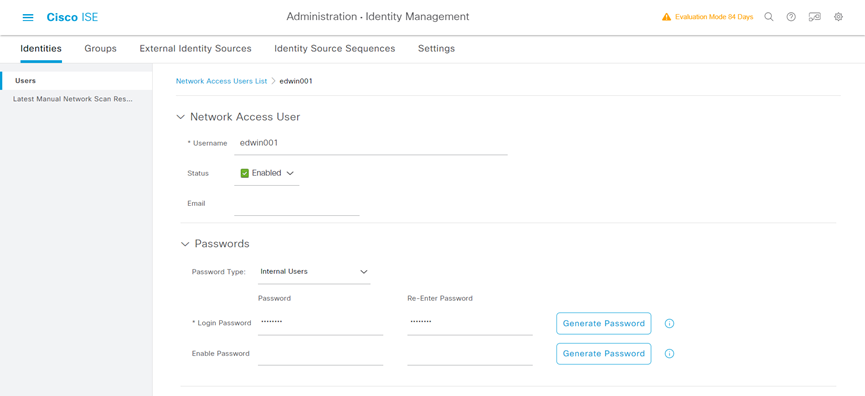Image resolution: width=865 pixels, height=396 pixels.
Task: Generate a password for Login Password
Action: 604,324
